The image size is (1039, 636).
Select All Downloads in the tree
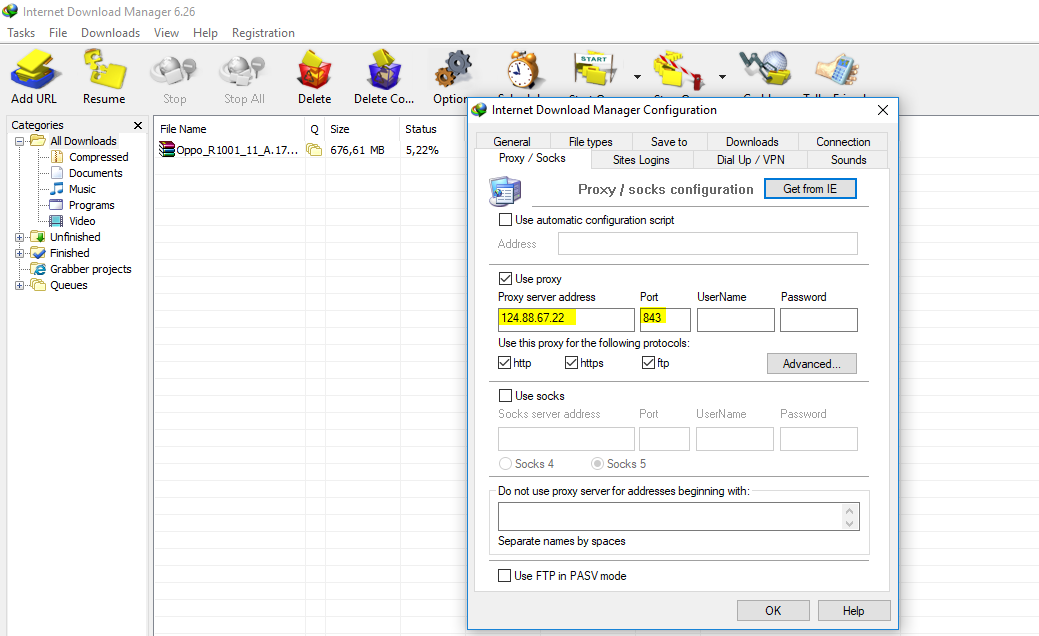83,141
